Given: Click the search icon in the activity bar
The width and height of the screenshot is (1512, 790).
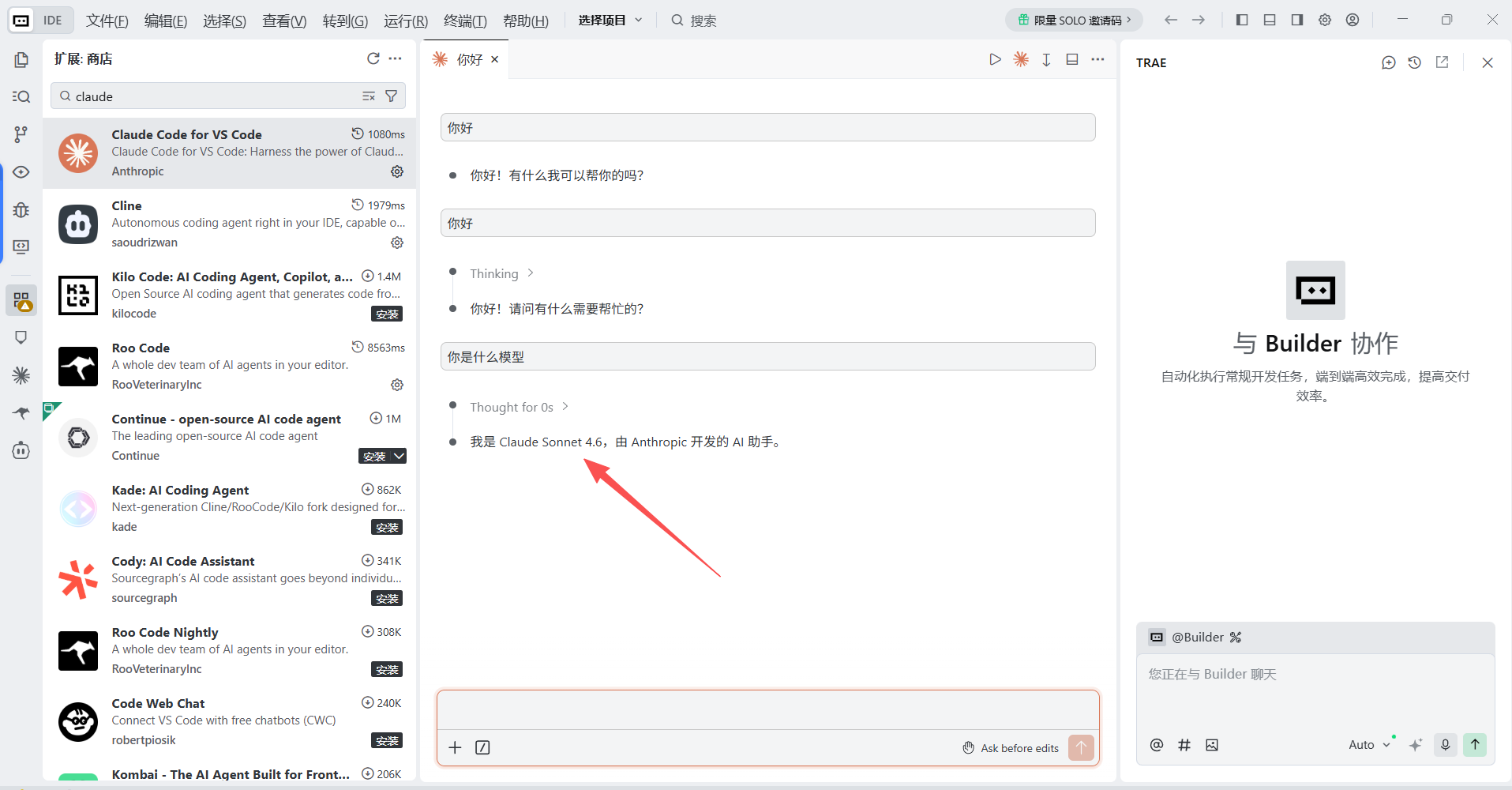Looking at the screenshot, I should [x=21, y=96].
